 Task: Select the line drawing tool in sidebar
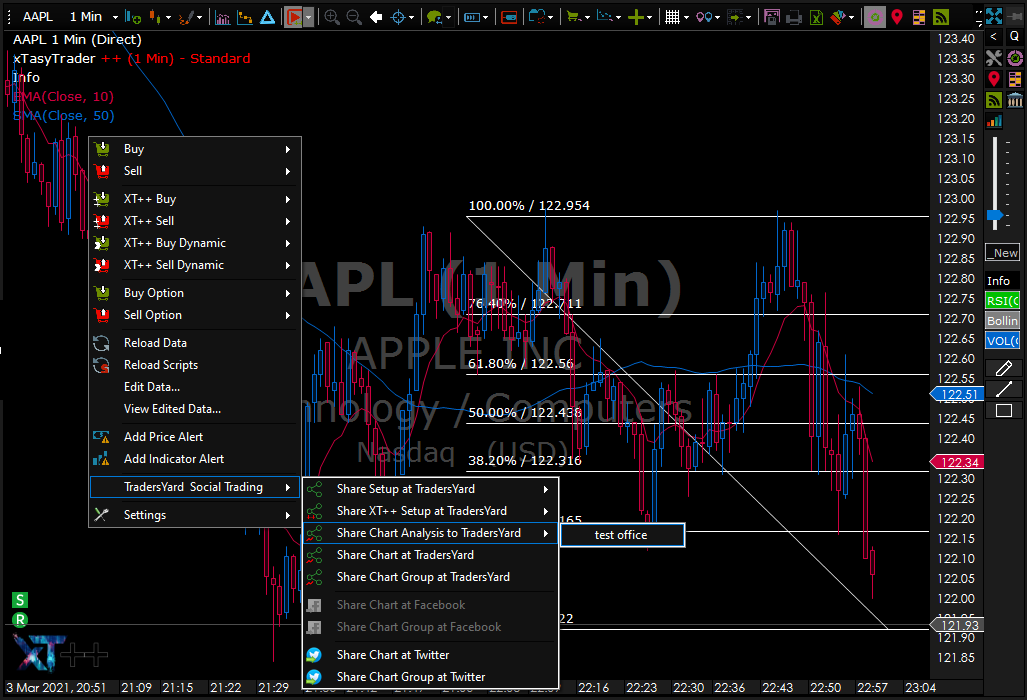pyautogui.click(x=1003, y=390)
